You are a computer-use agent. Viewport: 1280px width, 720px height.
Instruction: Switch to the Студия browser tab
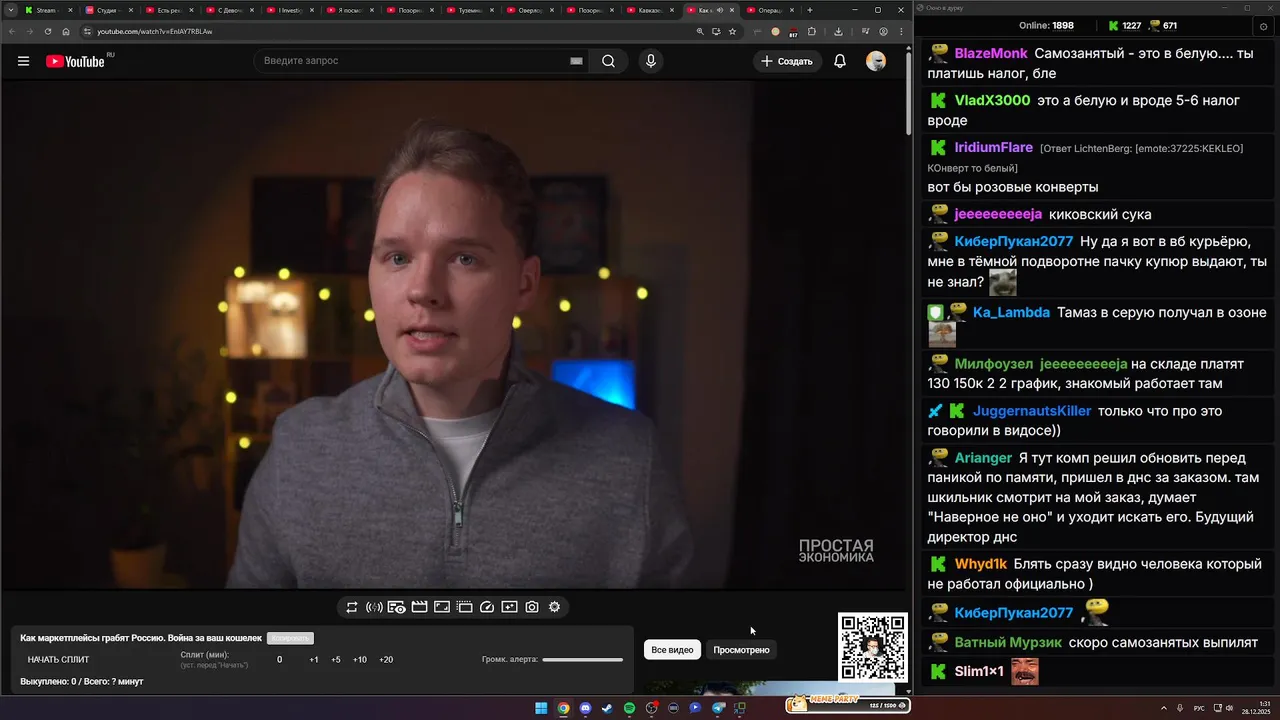107,10
